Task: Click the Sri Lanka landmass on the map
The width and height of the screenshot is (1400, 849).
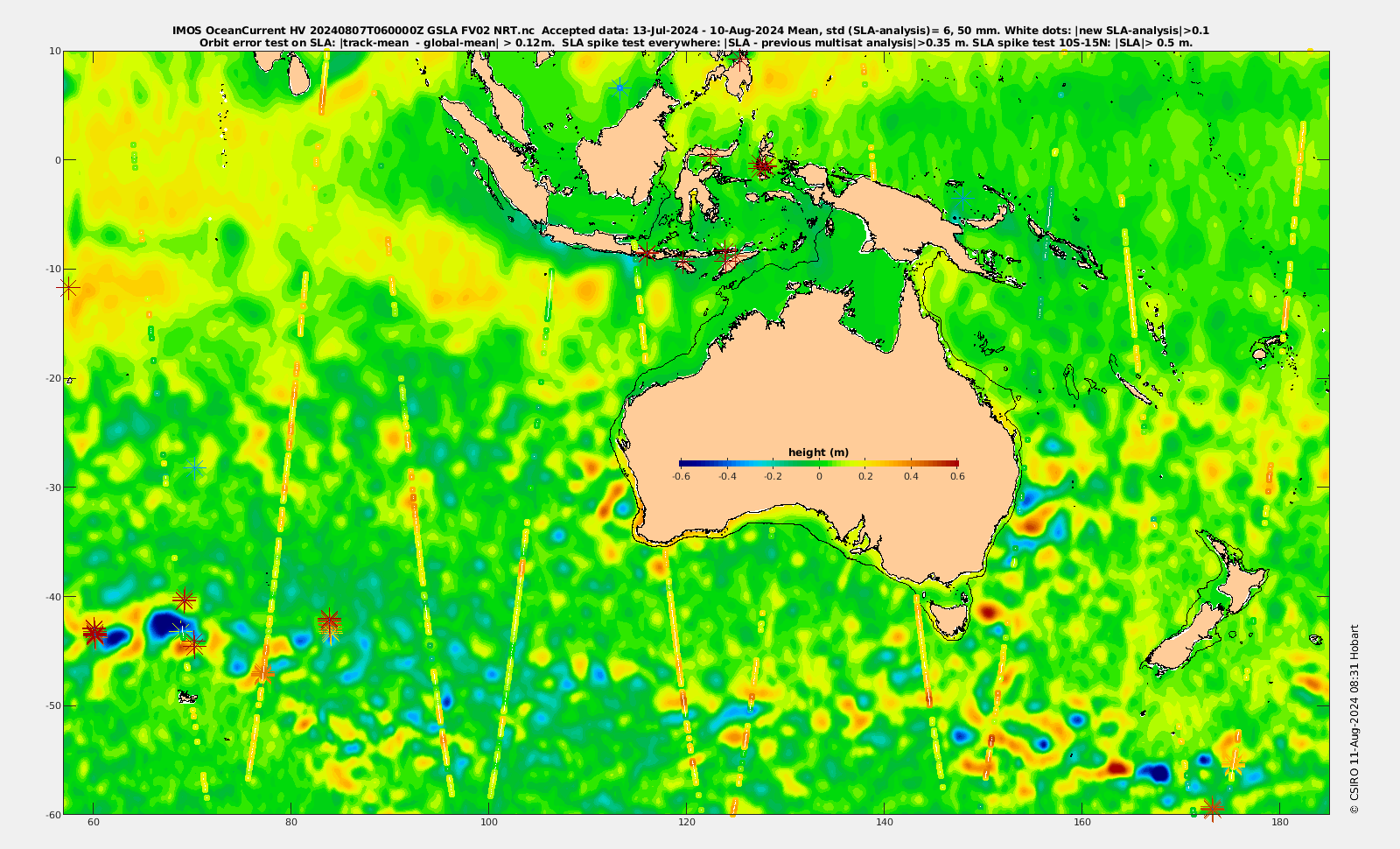Action: point(298,74)
